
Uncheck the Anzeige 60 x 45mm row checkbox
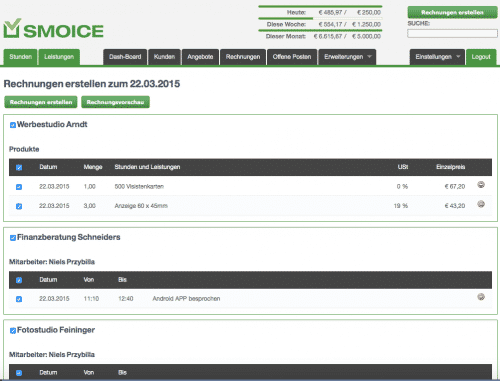pyautogui.click(x=19, y=206)
